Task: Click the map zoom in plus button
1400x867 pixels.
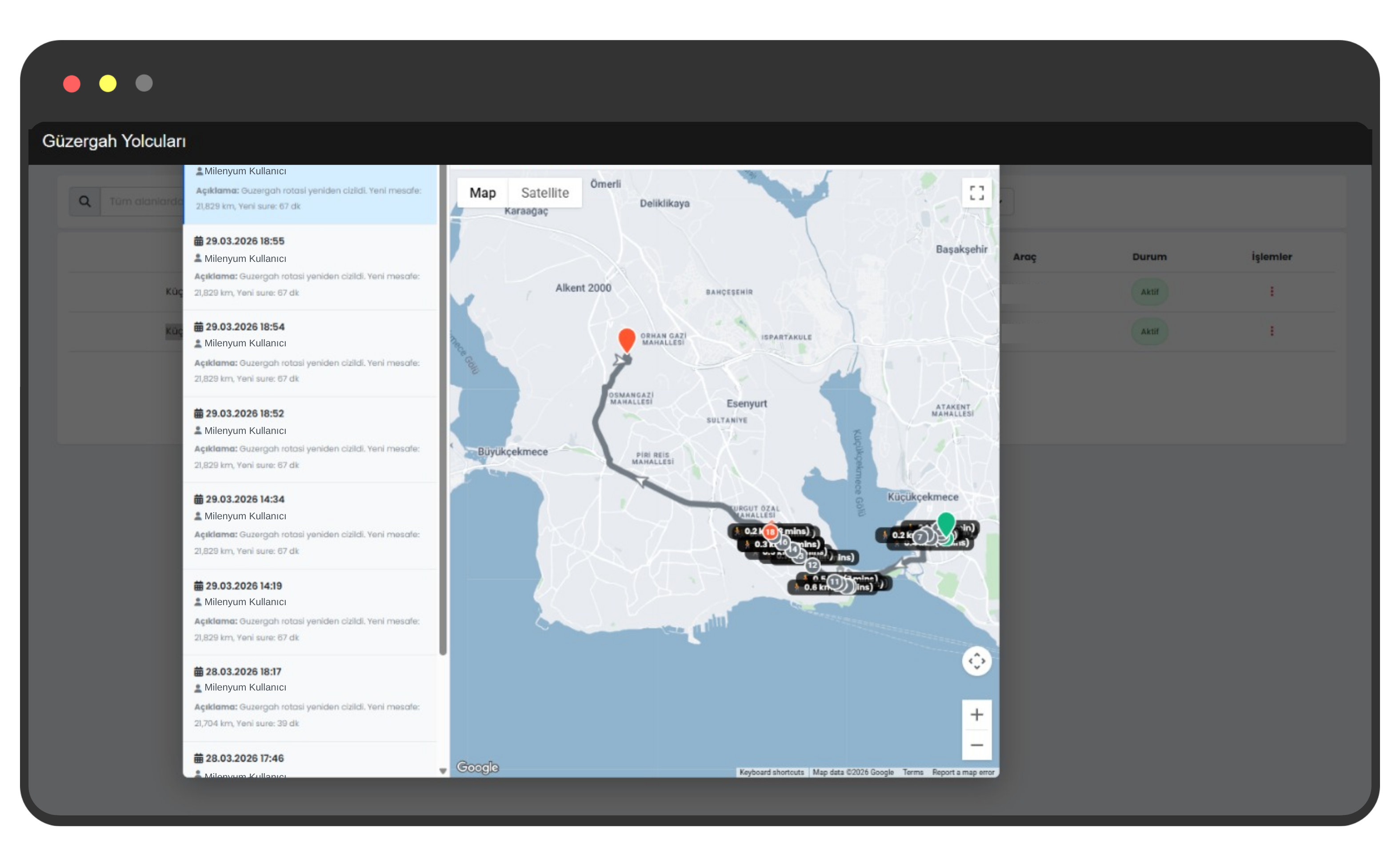Action: click(x=976, y=714)
